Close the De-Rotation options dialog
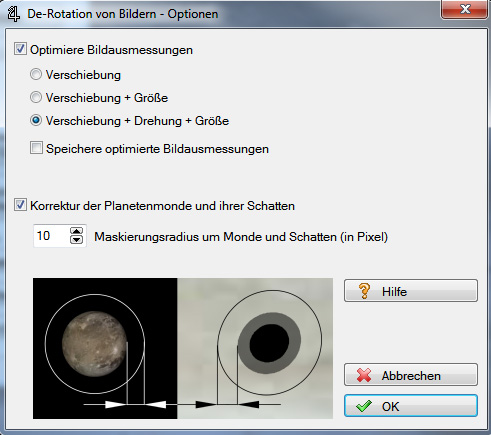The width and height of the screenshot is (491, 435). tap(465, 9)
